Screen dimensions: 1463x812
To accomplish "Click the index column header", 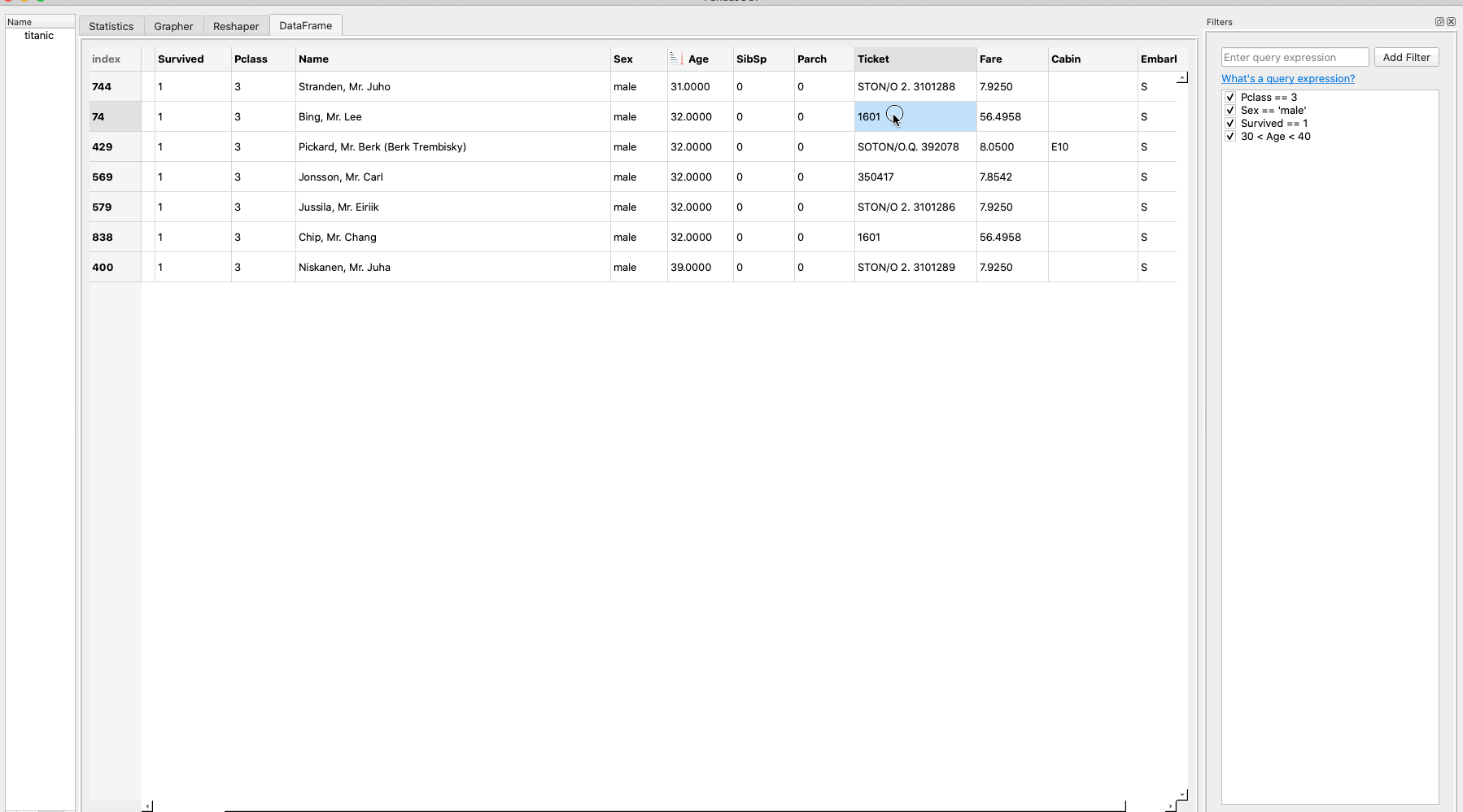I will [115, 59].
